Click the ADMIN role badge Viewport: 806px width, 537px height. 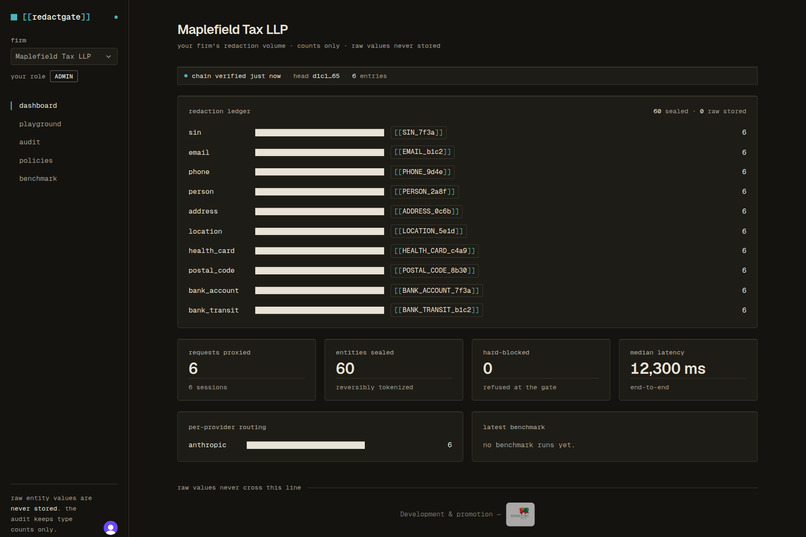[64, 77]
